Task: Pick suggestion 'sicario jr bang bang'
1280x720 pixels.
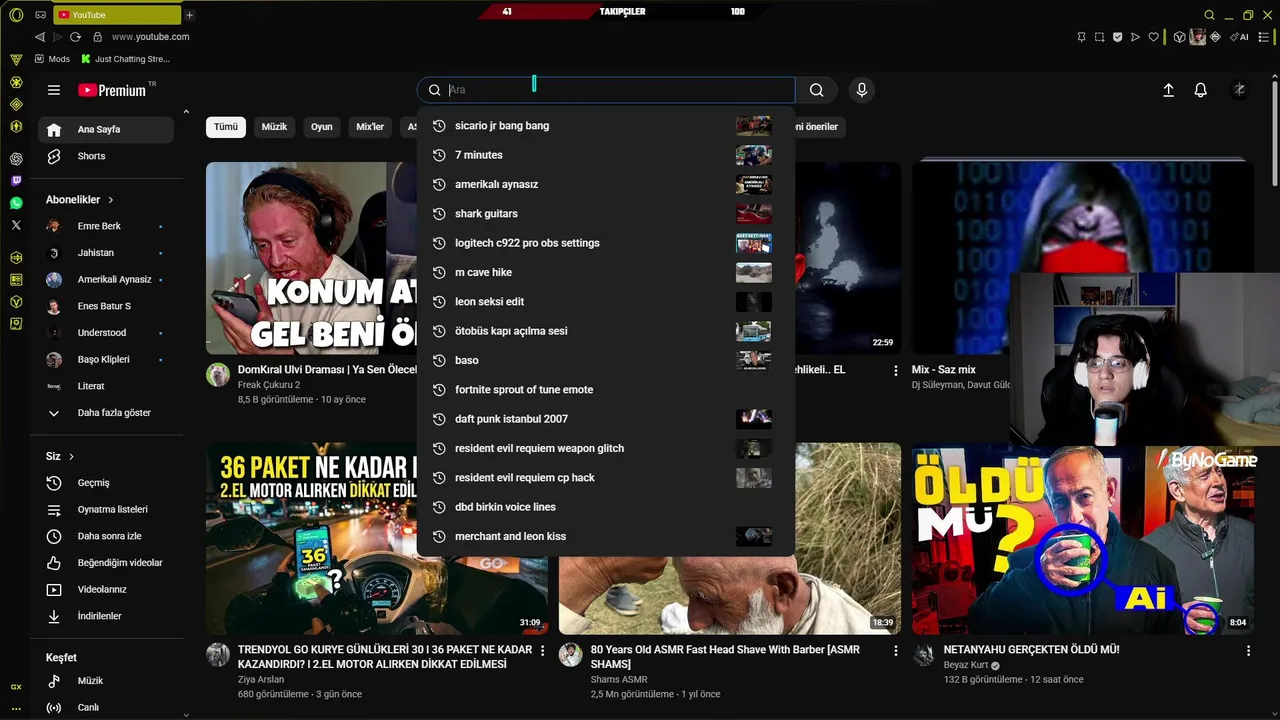Action: pos(606,126)
